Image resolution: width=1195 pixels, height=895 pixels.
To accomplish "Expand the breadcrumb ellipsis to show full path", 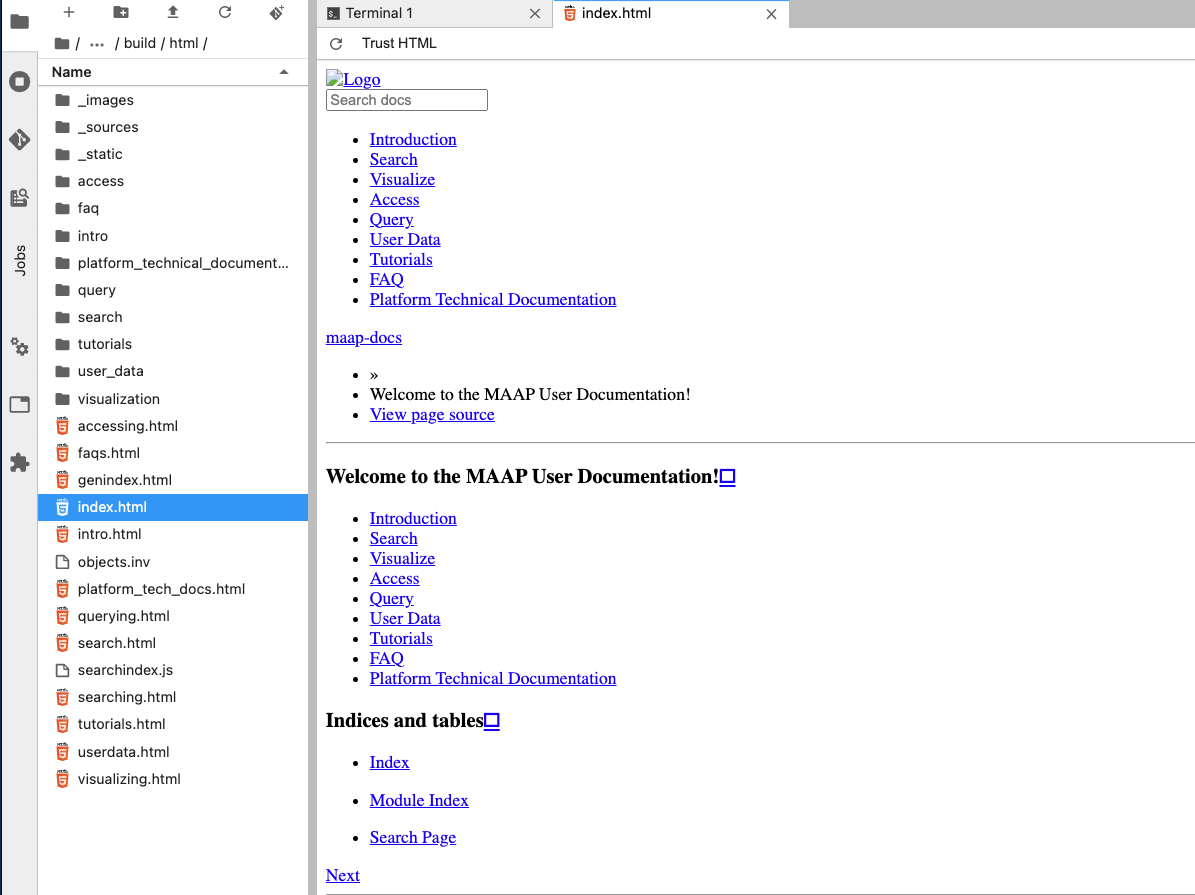I will click(96, 43).
